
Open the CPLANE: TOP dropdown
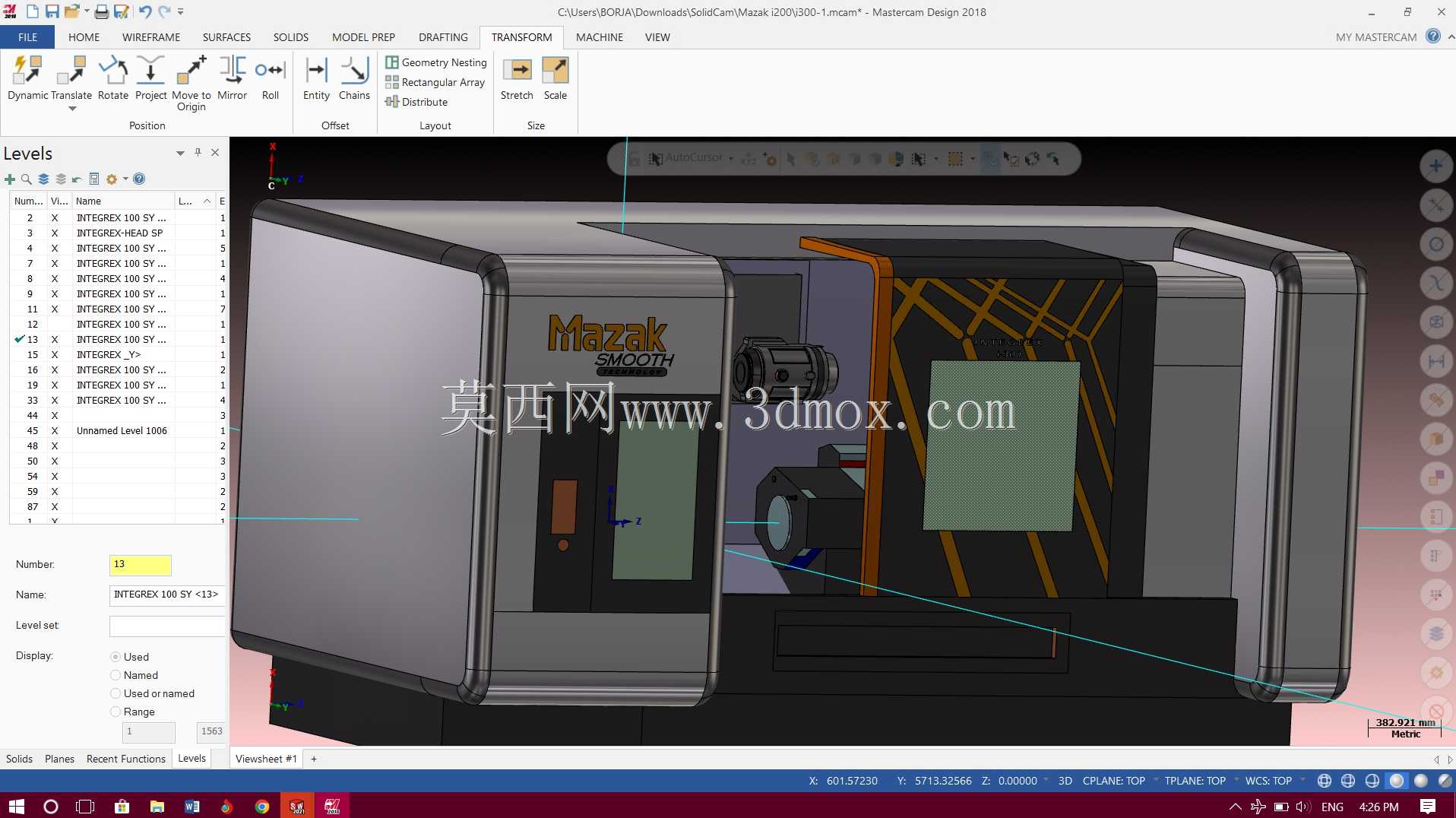[1155, 779]
